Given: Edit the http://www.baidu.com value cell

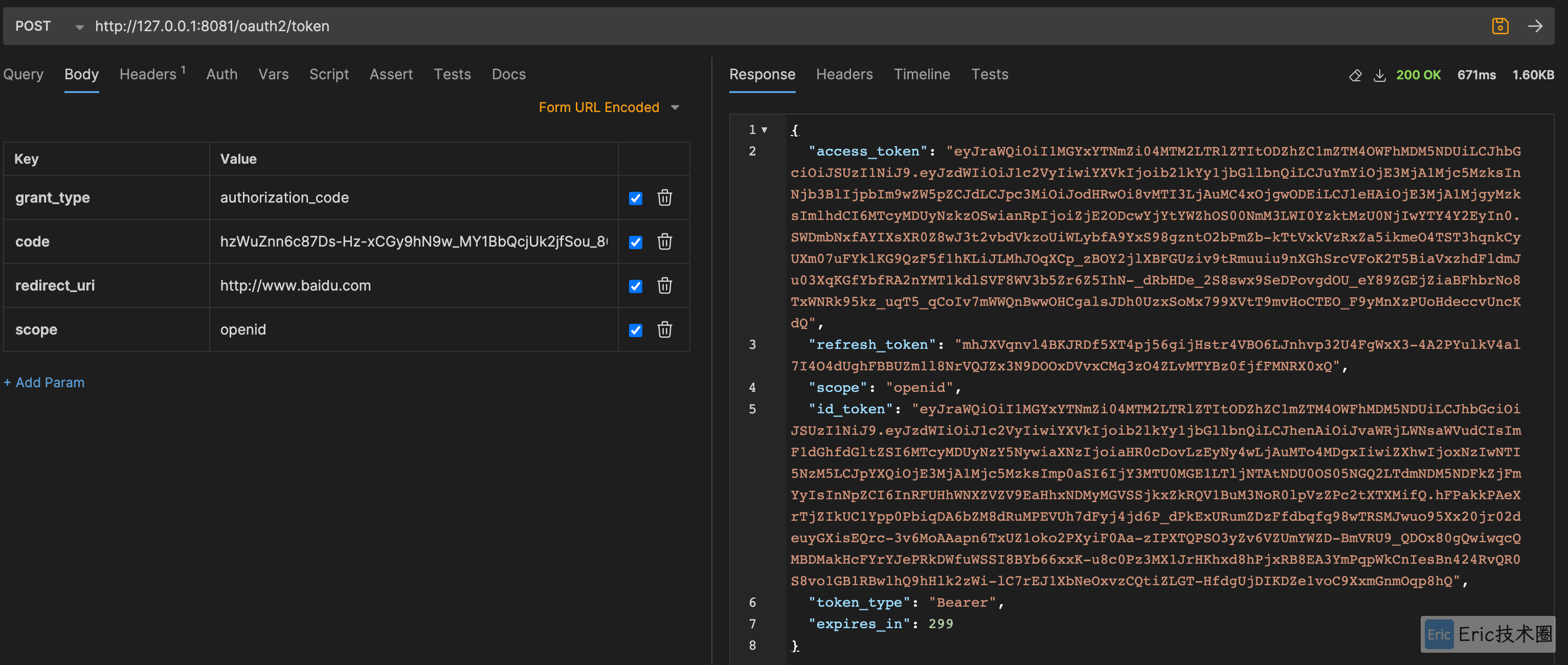Looking at the screenshot, I should pos(414,285).
